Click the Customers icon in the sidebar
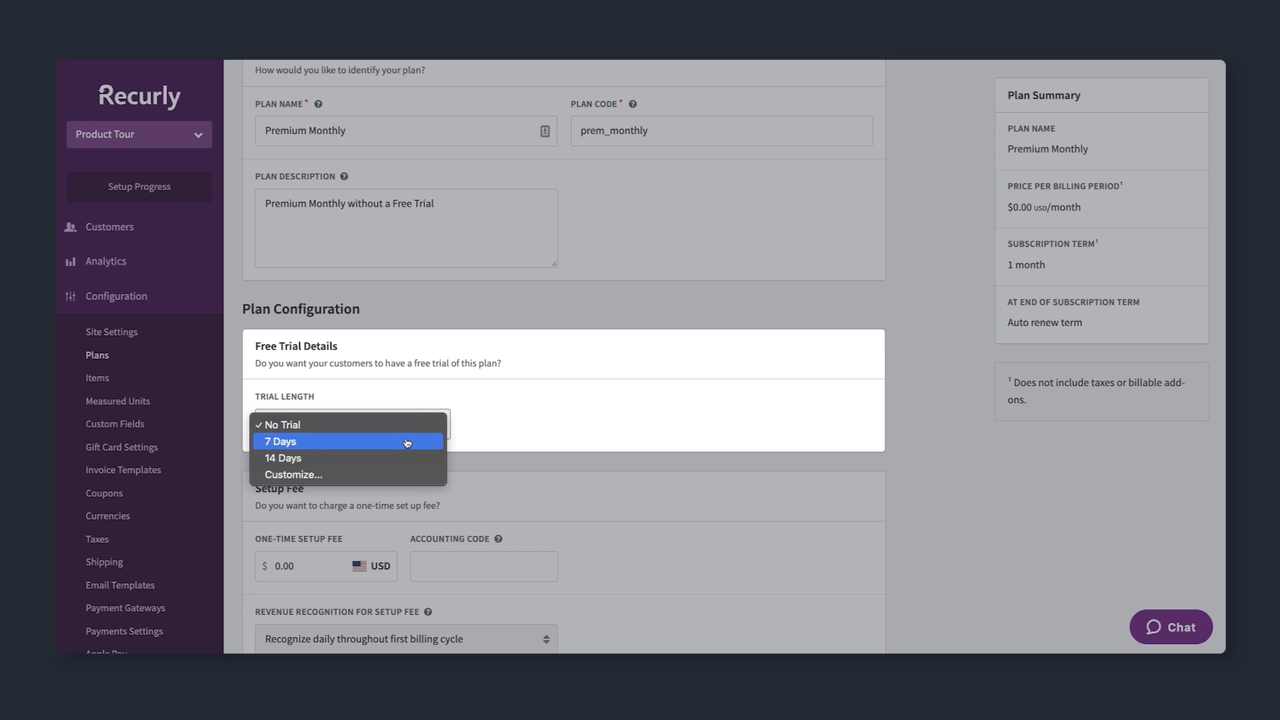Screen dimensions: 1280x720 pyautogui.click(x=70, y=226)
